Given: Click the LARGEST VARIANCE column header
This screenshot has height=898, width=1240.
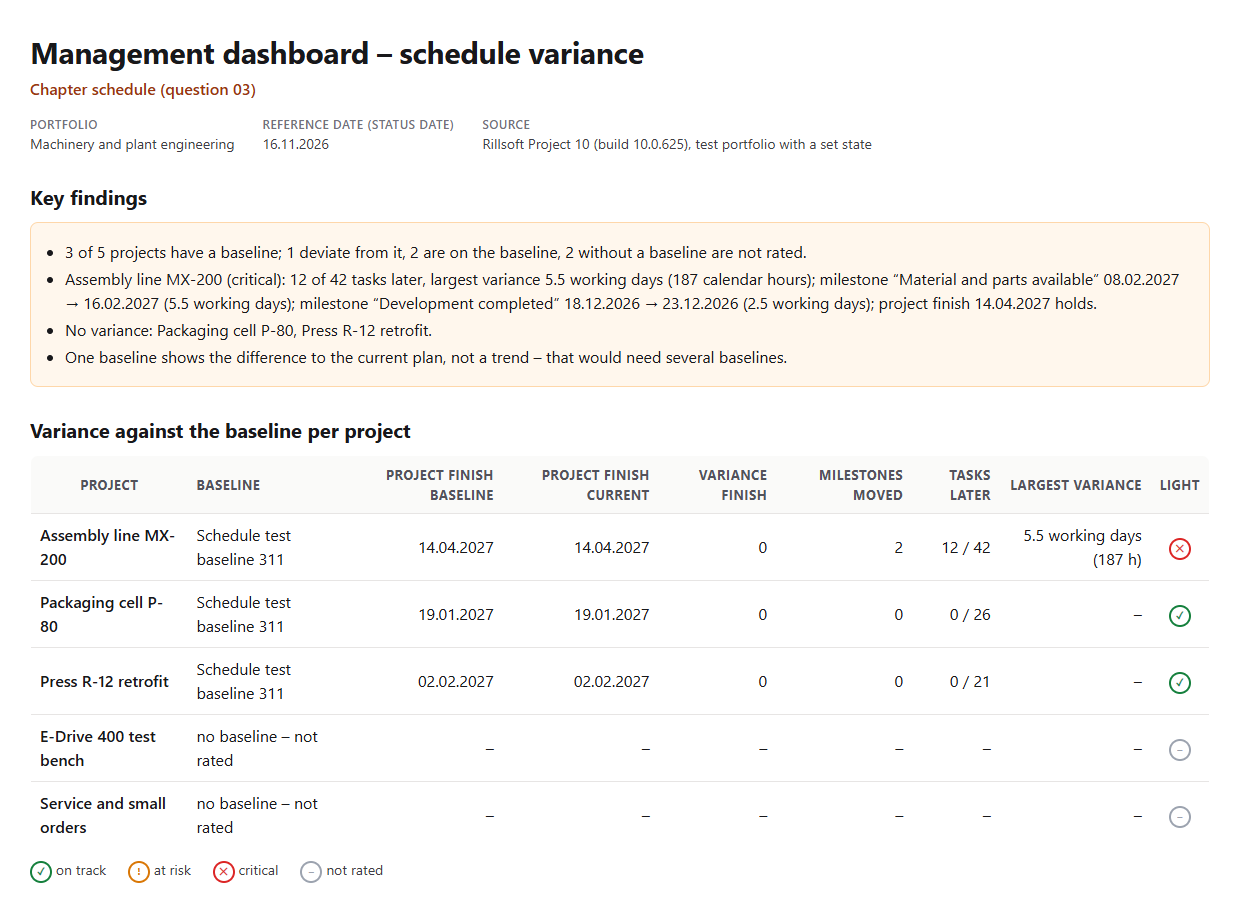Looking at the screenshot, I should tap(1076, 485).
